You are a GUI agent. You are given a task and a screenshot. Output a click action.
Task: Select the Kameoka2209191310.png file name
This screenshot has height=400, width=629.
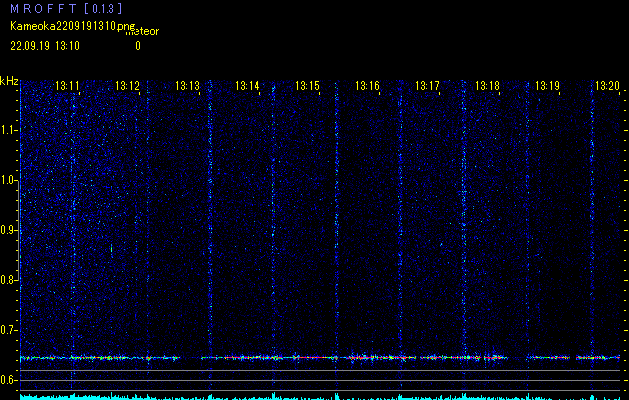click(x=73, y=26)
